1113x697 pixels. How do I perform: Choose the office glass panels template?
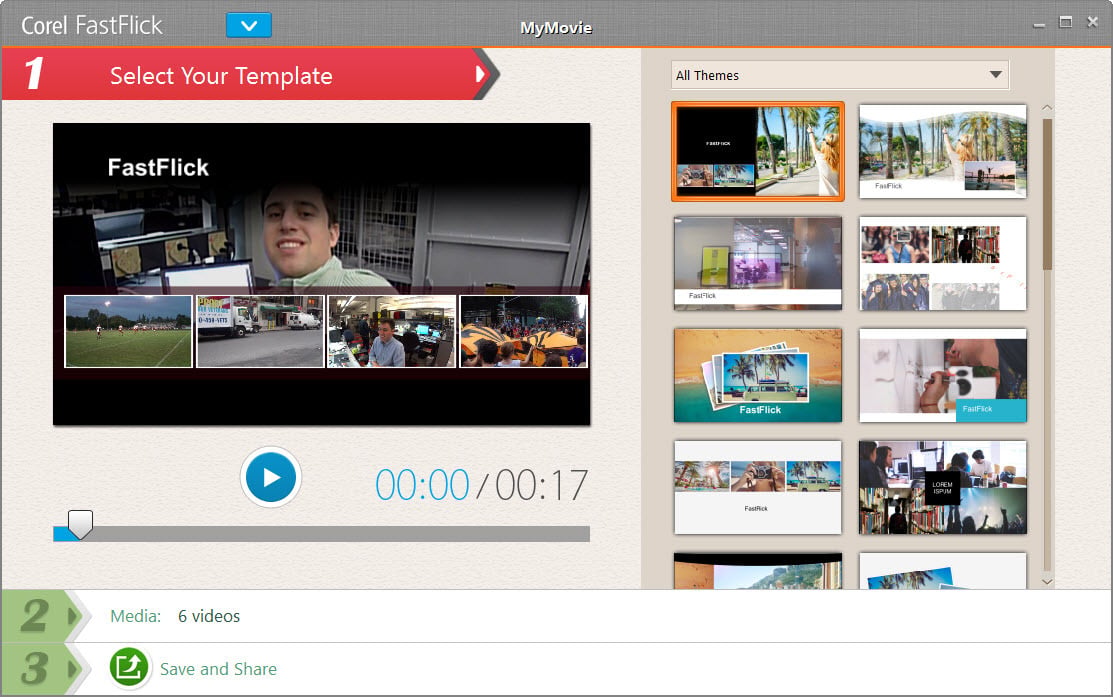[758, 263]
